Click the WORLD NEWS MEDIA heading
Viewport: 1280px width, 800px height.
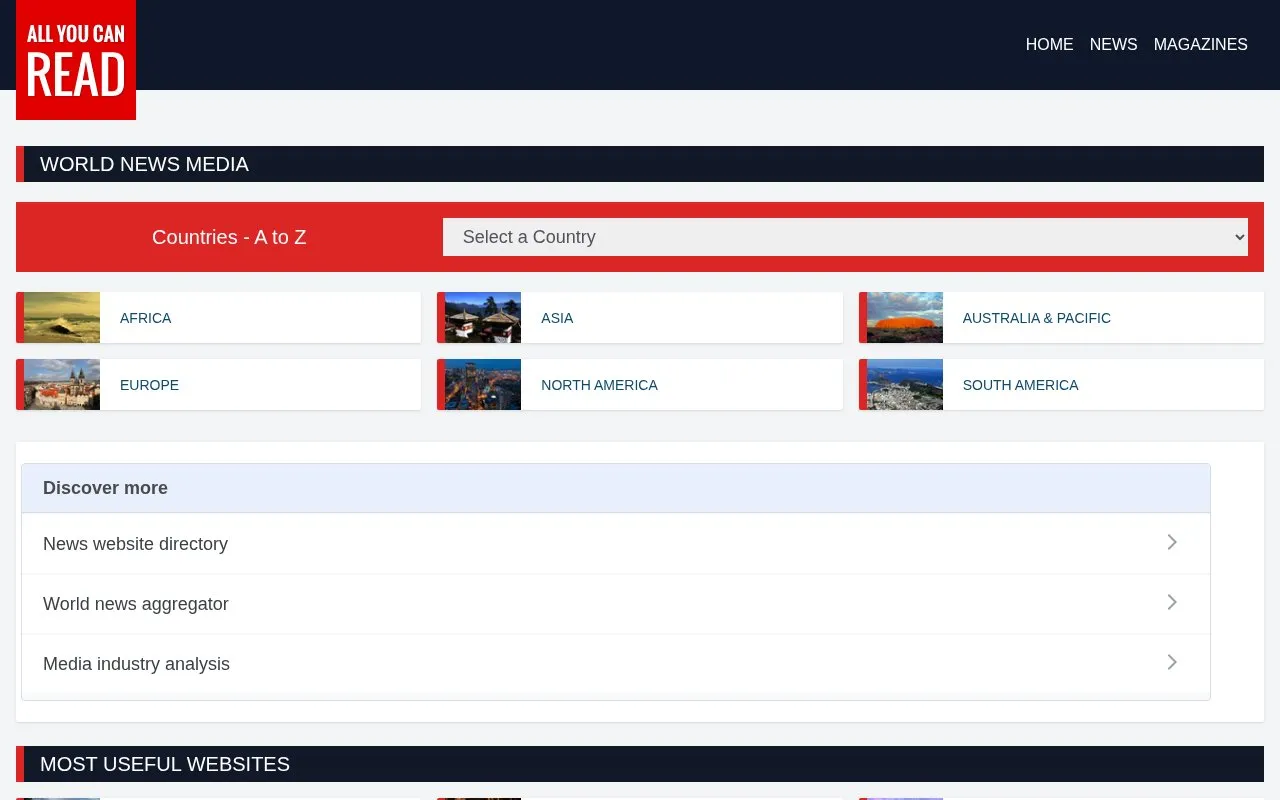click(x=144, y=164)
